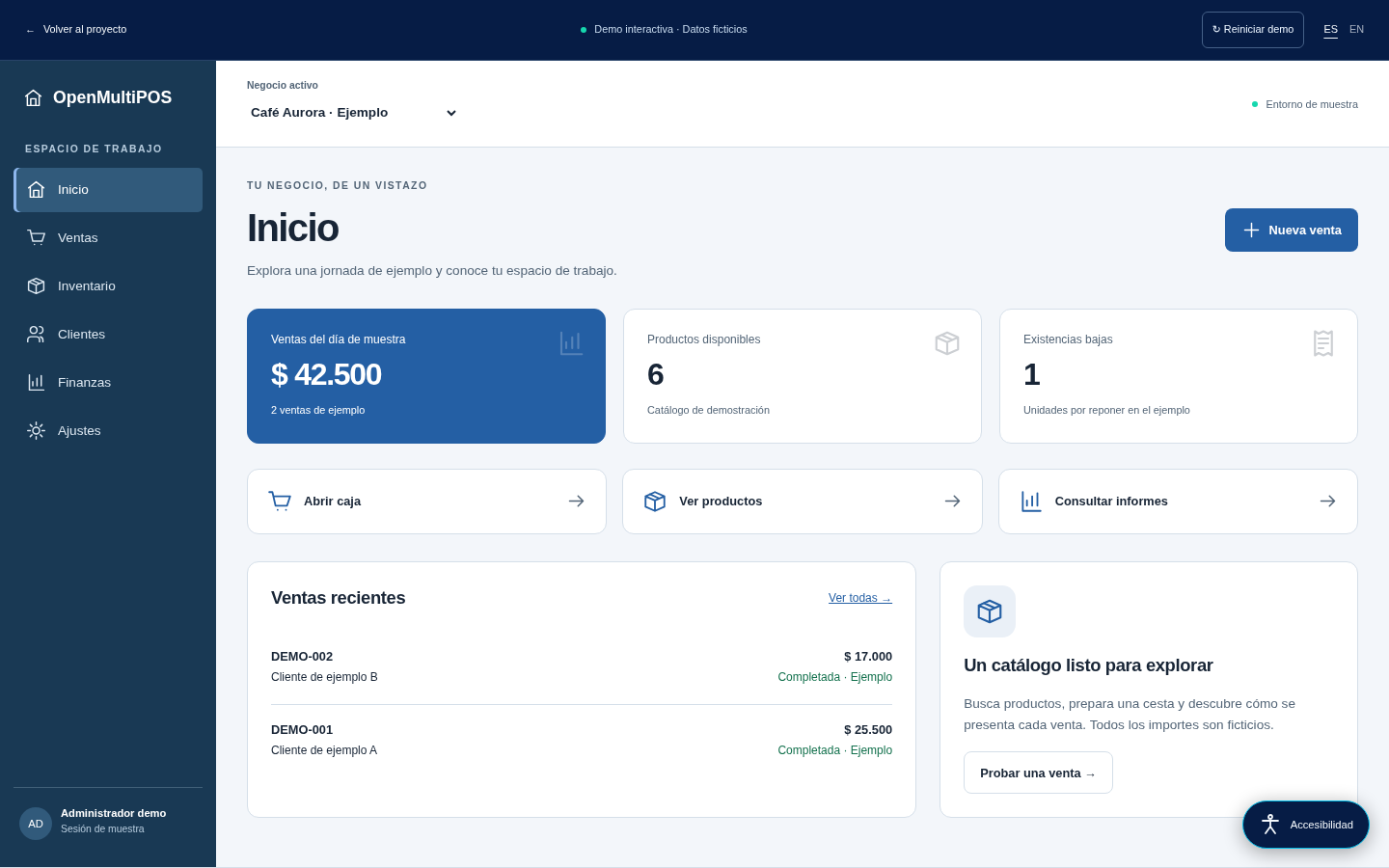This screenshot has width=1389, height=868.
Task: Select the DEMO-002 sale row
Action: 582,666
